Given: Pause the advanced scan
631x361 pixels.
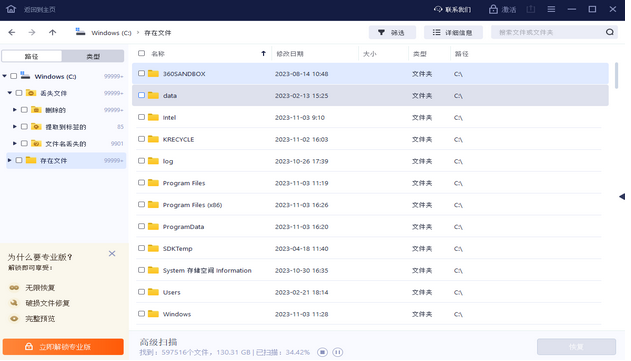Looking at the screenshot, I should pos(338,352).
